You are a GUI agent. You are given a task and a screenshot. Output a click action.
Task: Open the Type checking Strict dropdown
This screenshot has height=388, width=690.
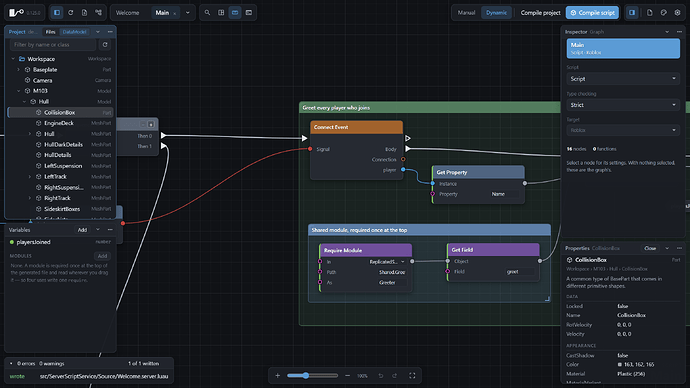click(623, 105)
